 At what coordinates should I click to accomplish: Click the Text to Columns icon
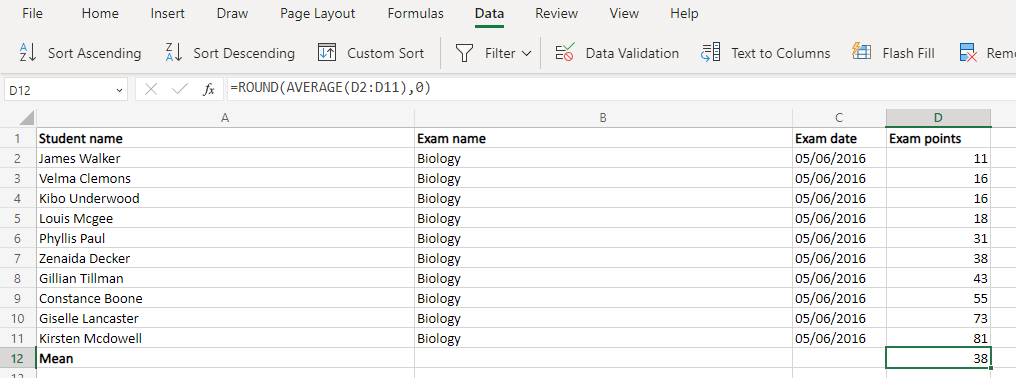(710, 53)
